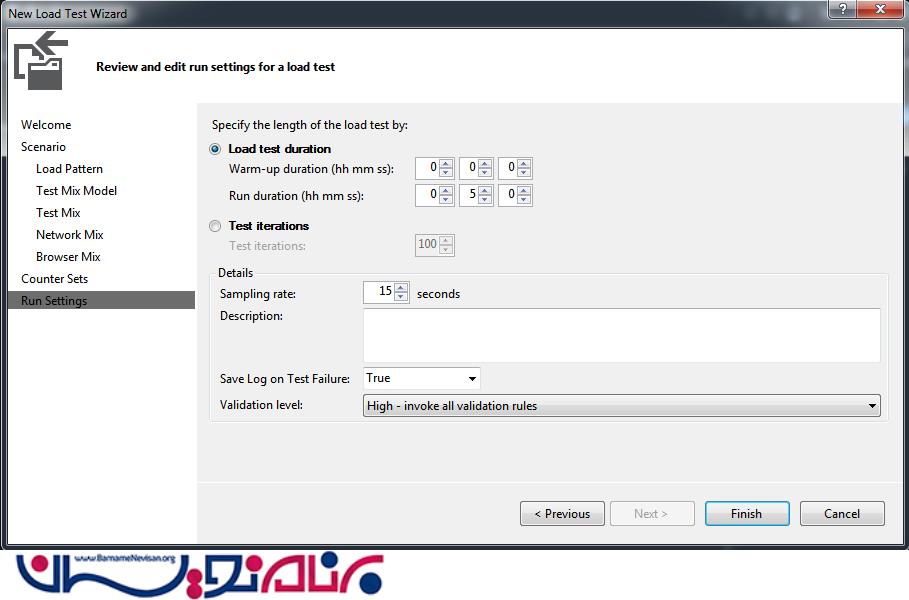Open the Save Log on Test Failure dropdown

(471, 379)
